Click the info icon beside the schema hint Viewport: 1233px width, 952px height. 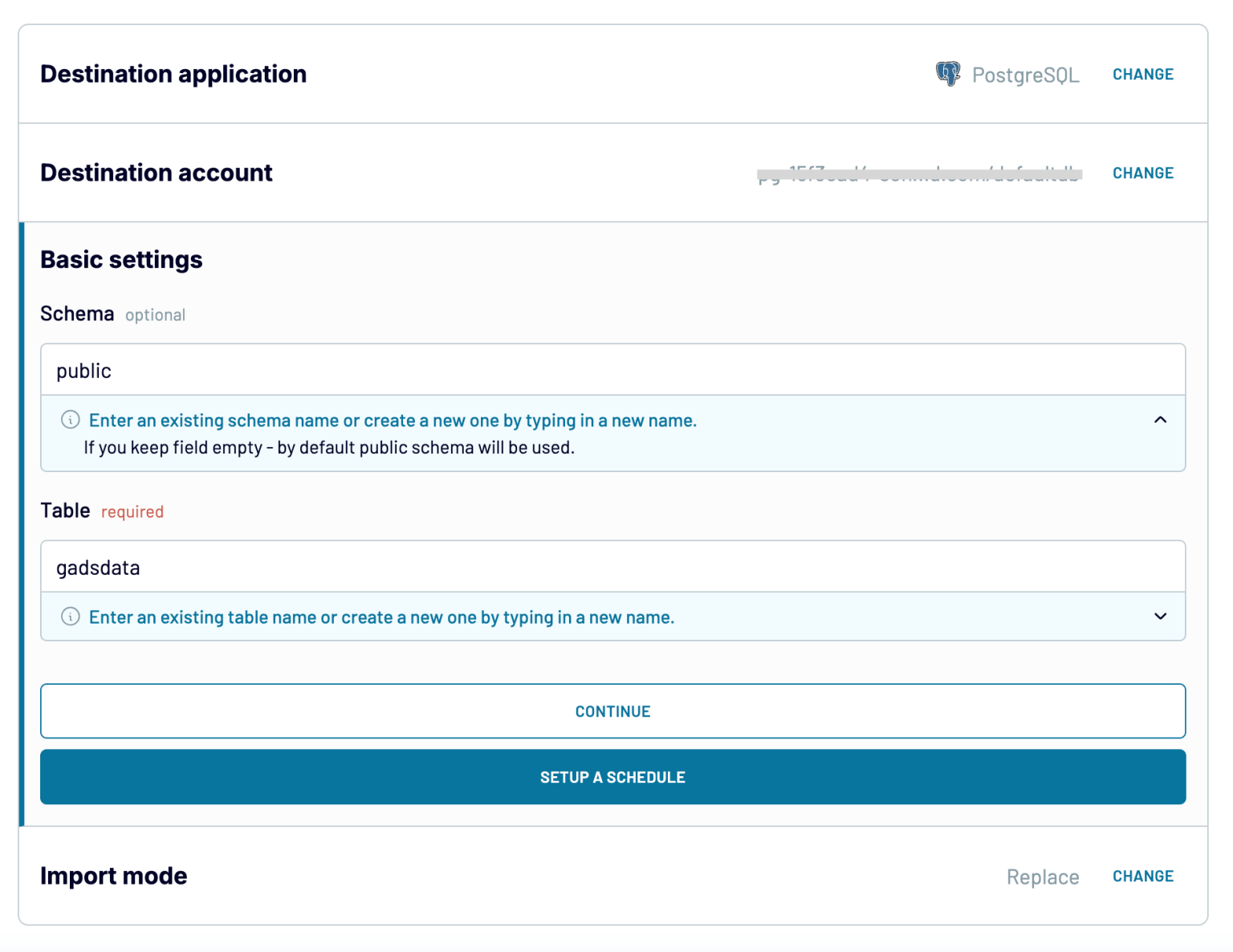71,420
